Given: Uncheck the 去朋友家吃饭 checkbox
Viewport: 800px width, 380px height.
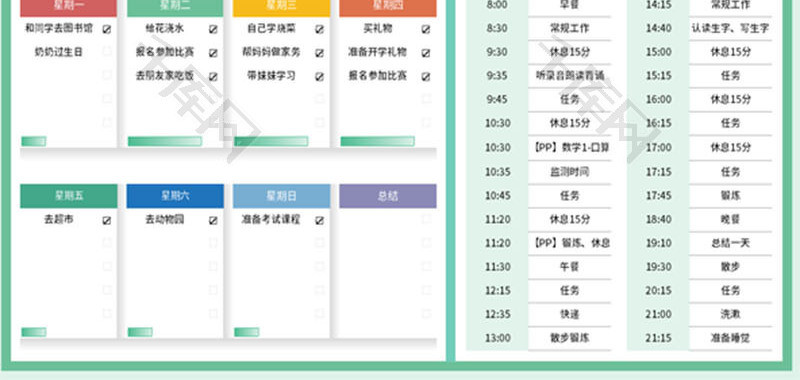Looking at the screenshot, I should pyautogui.click(x=213, y=77).
